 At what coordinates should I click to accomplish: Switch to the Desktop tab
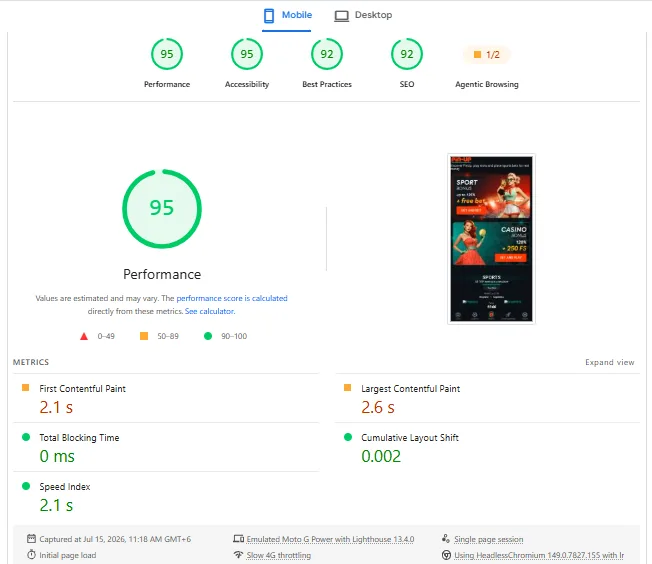[363, 15]
